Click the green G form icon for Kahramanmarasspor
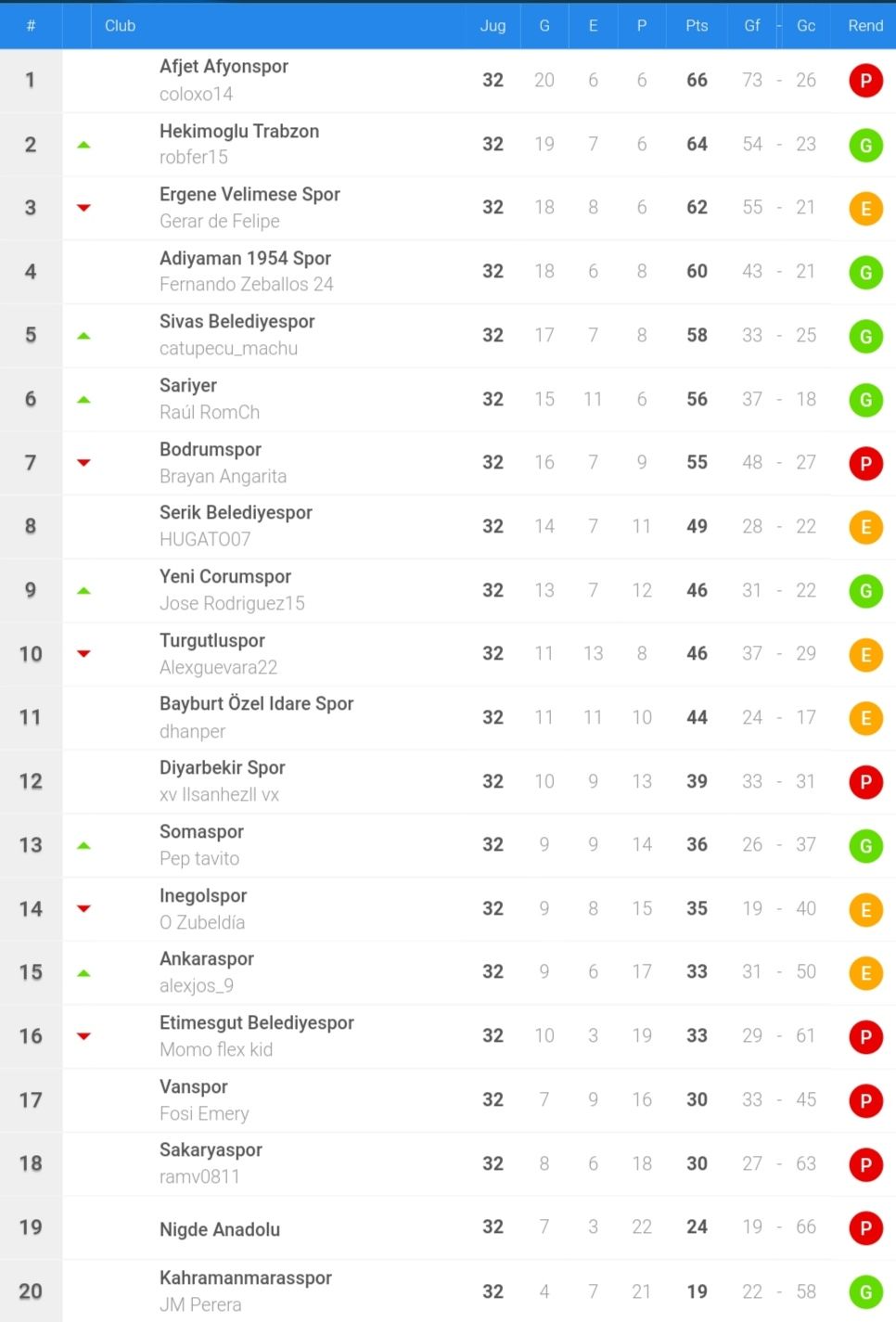This screenshot has width=896, height=1322. 865,1292
